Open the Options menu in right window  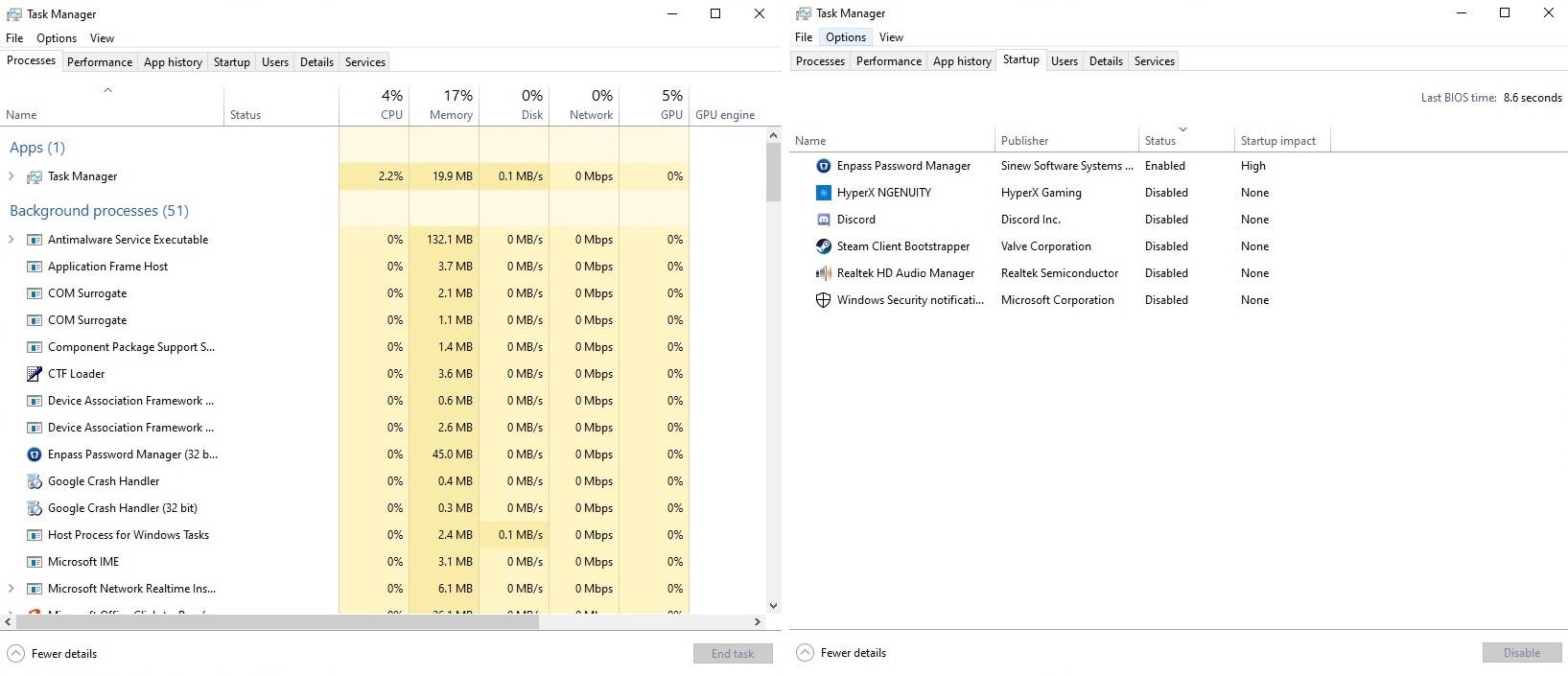point(846,37)
